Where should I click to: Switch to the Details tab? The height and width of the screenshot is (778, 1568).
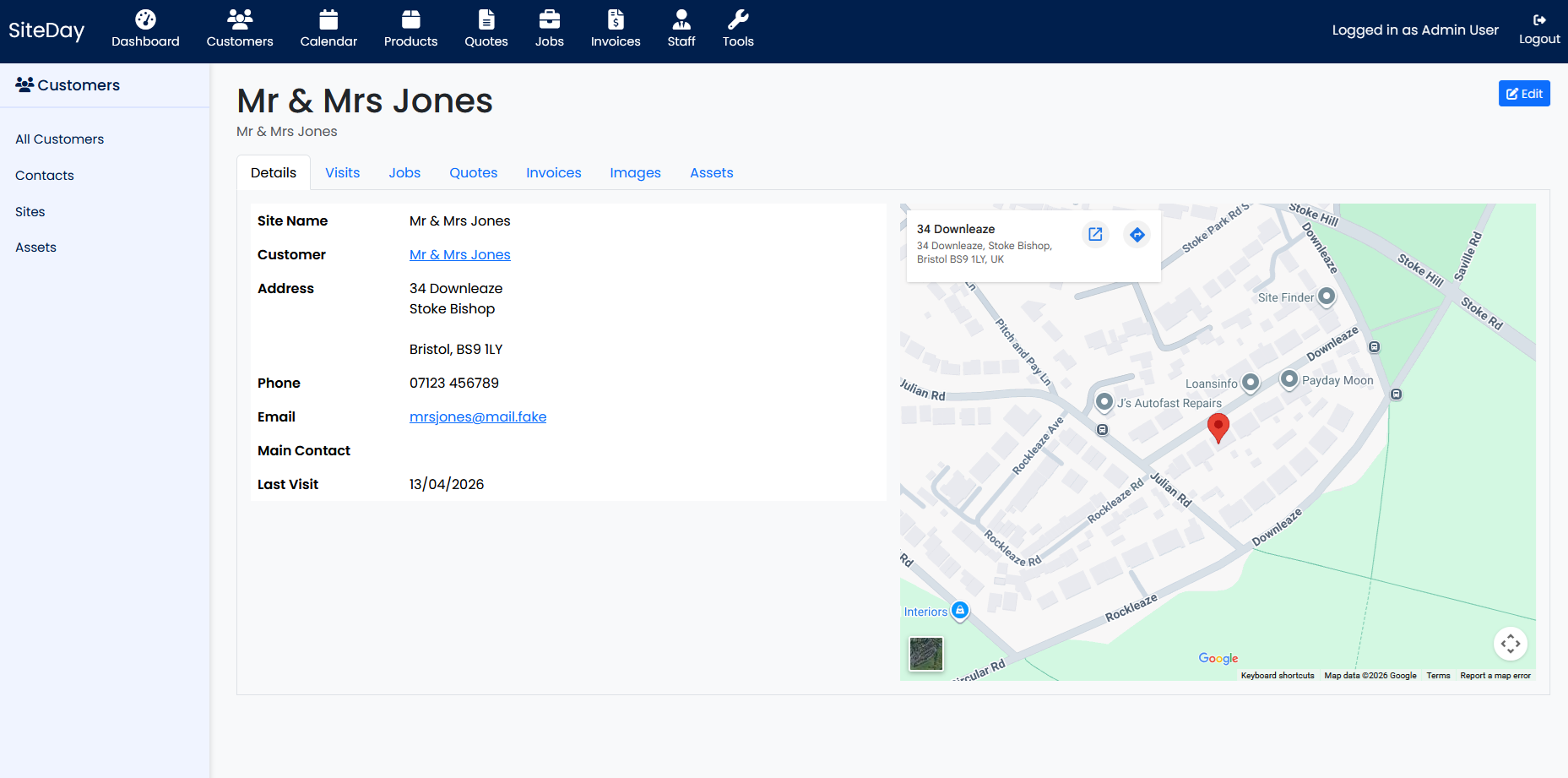pos(274,172)
